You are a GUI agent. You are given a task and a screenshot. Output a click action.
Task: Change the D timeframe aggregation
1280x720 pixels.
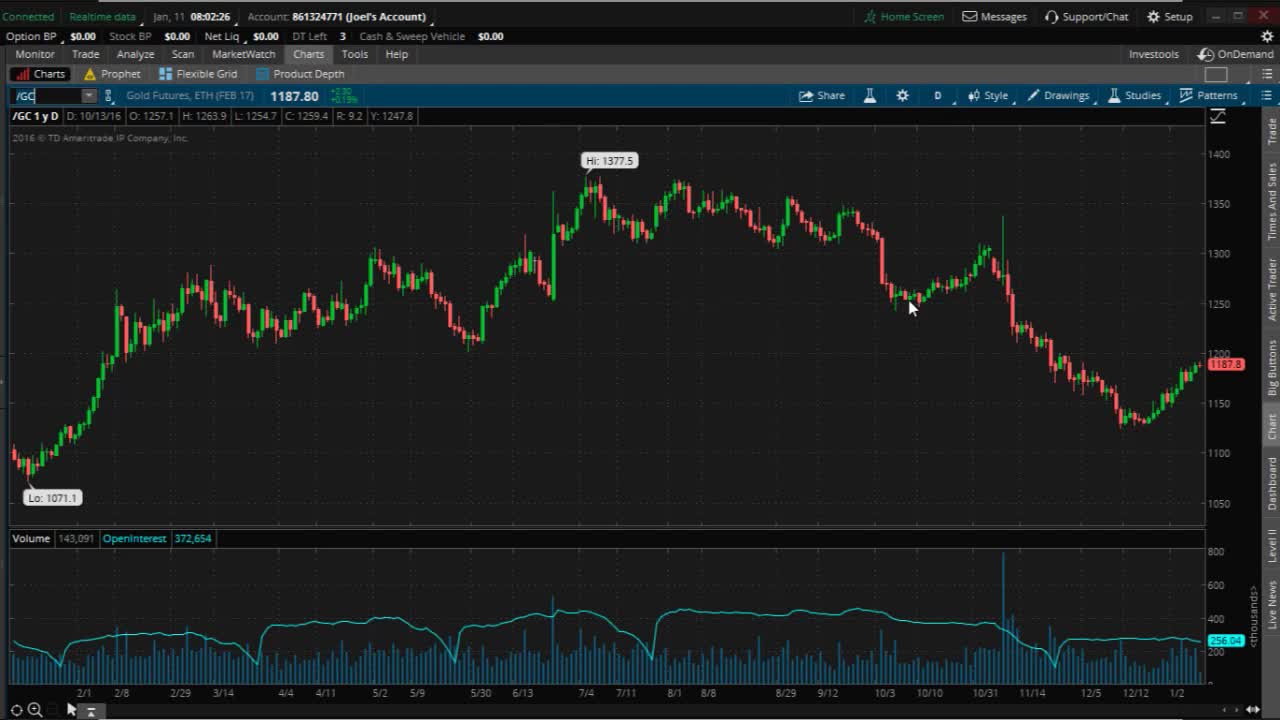coord(938,96)
